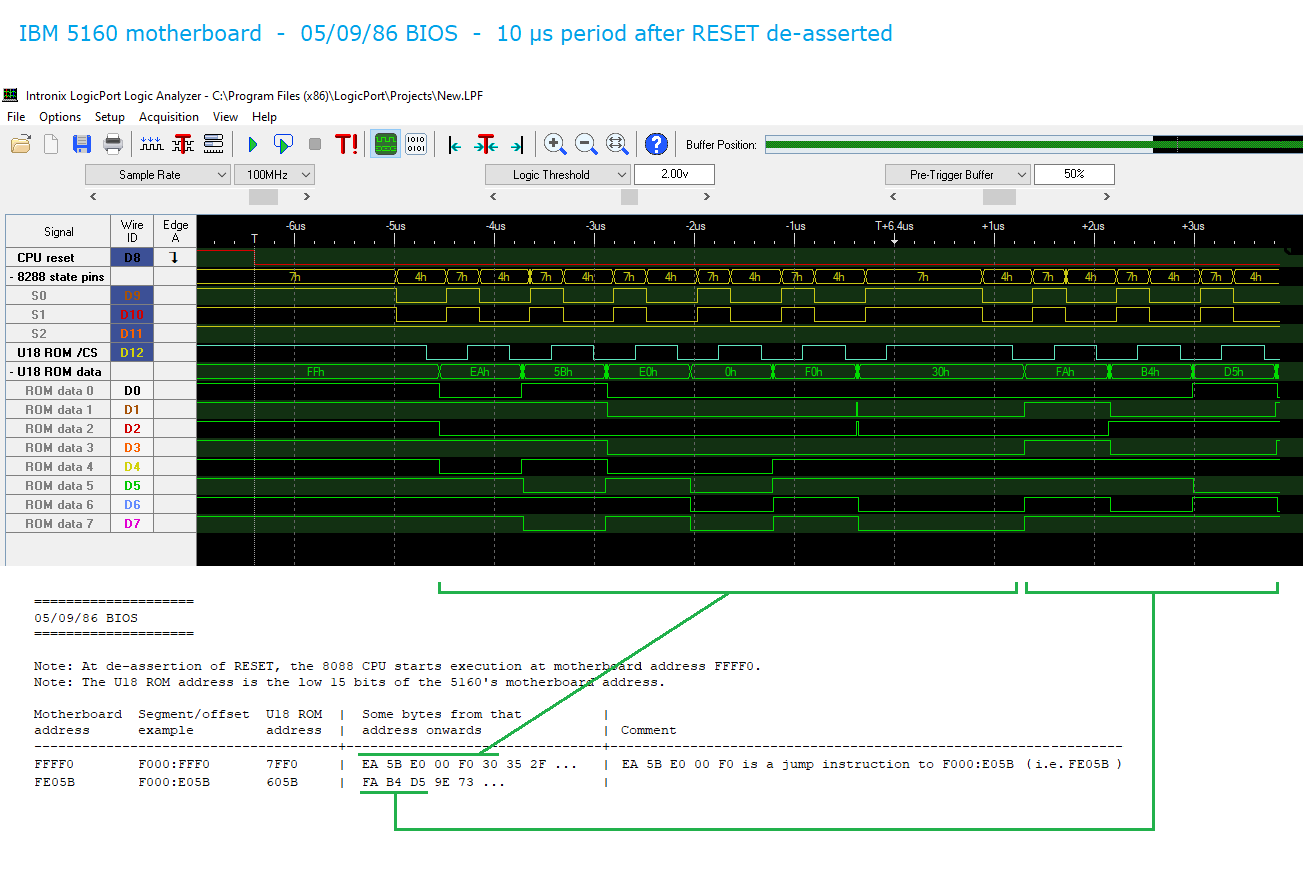Open the Setup menu
The image size is (1305, 881).
coord(110,117)
